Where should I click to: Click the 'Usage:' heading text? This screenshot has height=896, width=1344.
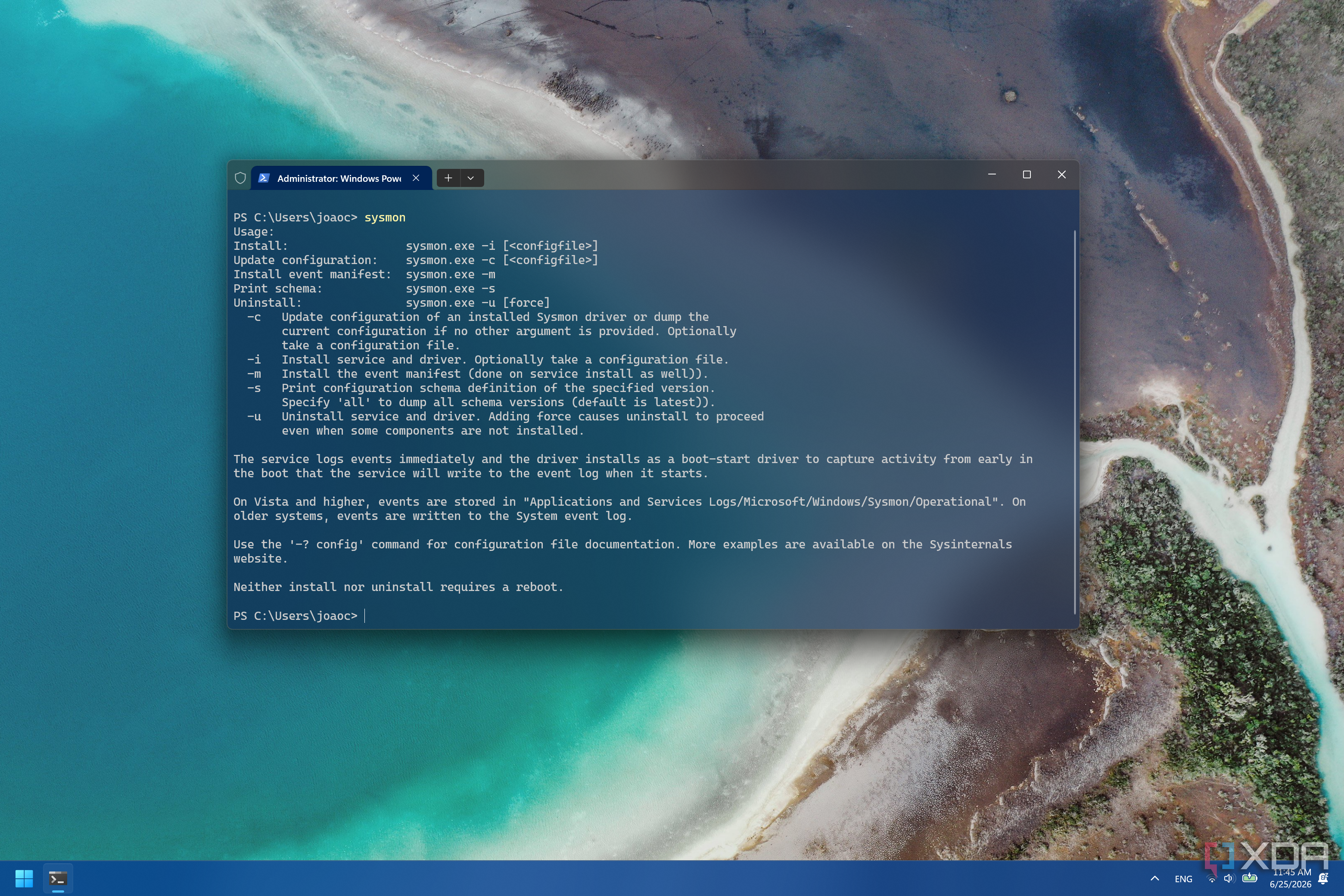[x=254, y=232]
